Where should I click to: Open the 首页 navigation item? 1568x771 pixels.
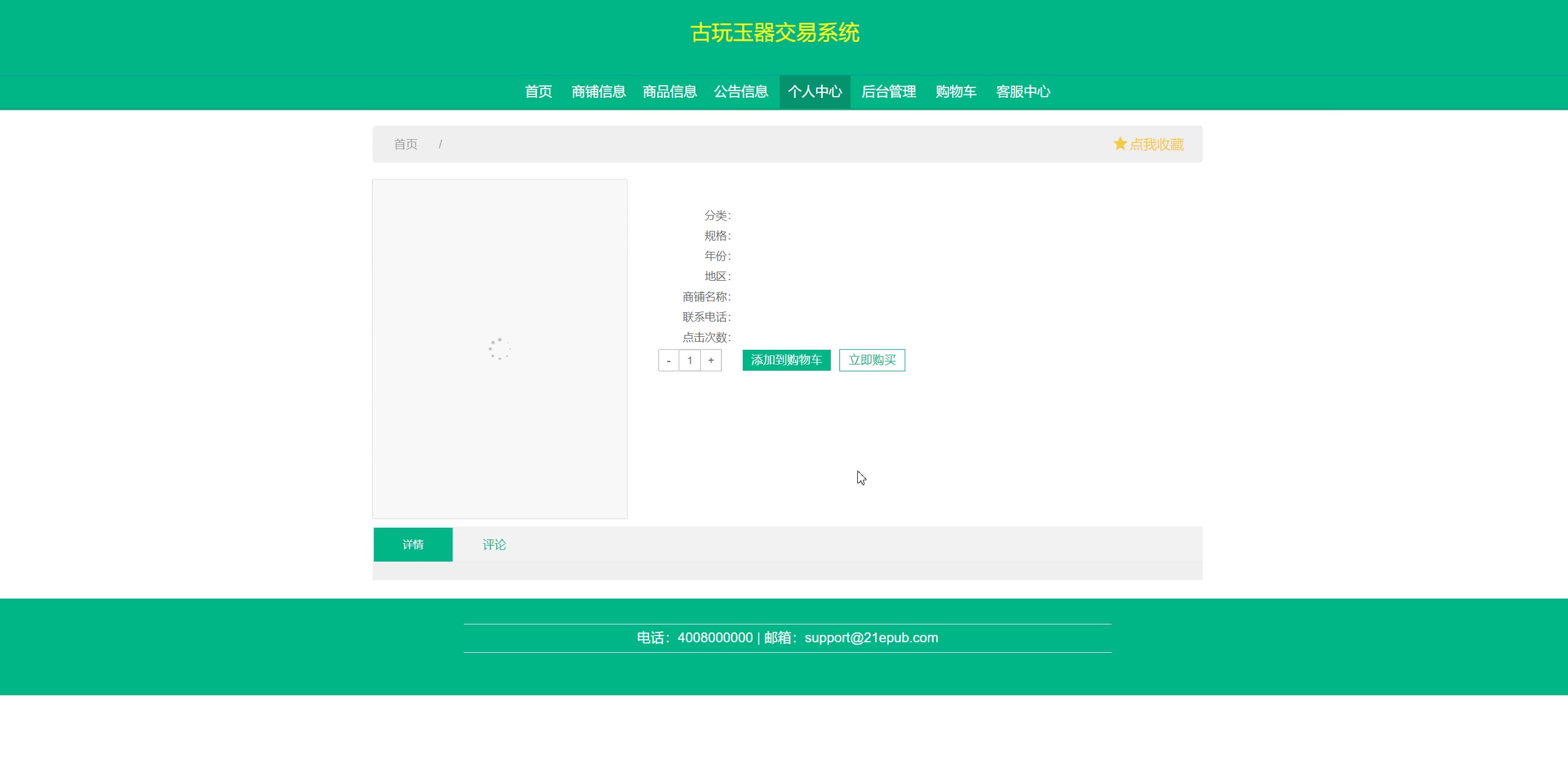click(x=538, y=92)
